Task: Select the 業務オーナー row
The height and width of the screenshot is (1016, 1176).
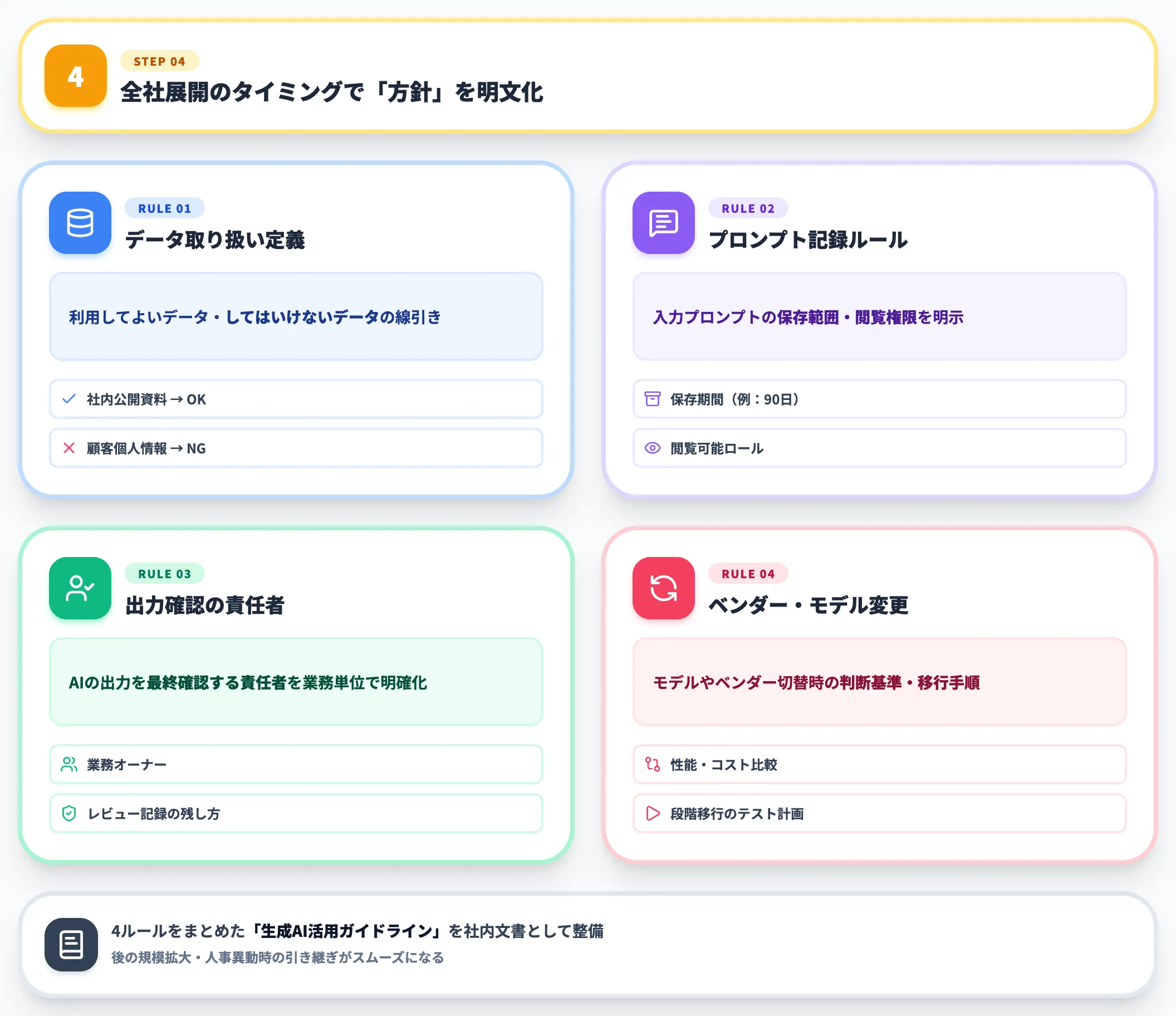Action: tap(296, 764)
